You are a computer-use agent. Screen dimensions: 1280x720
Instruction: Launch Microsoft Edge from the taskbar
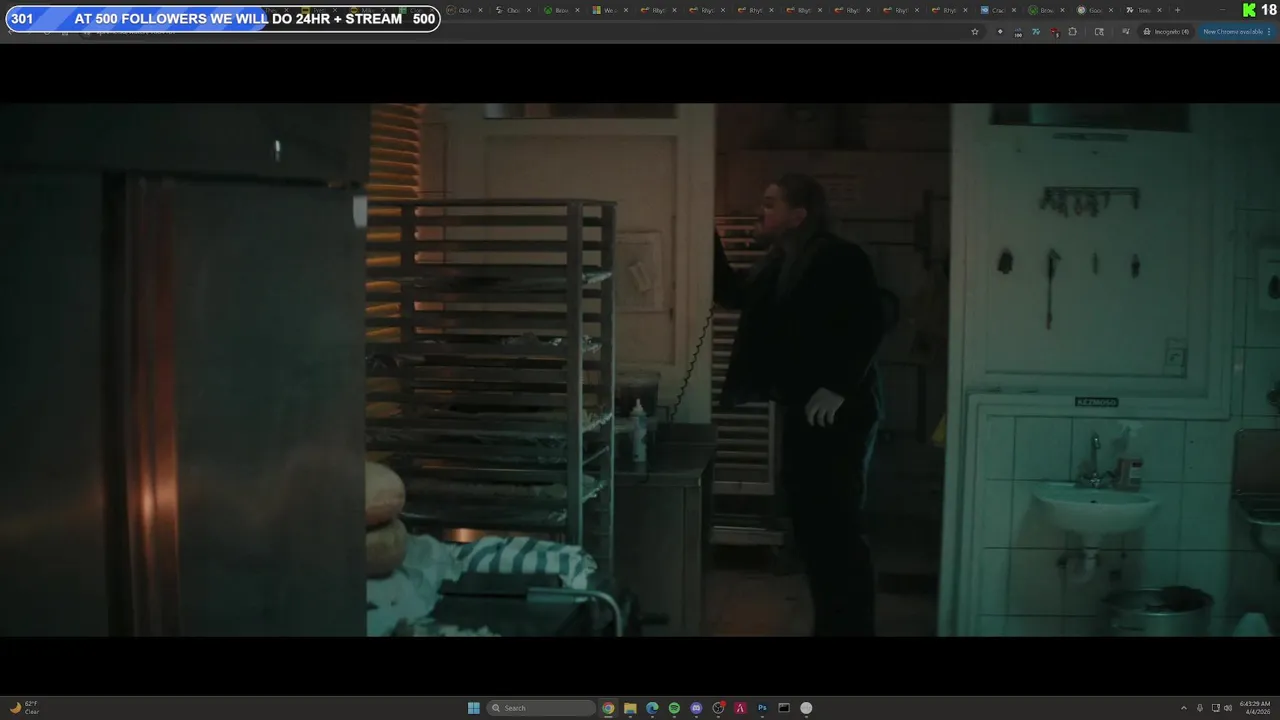coord(652,708)
